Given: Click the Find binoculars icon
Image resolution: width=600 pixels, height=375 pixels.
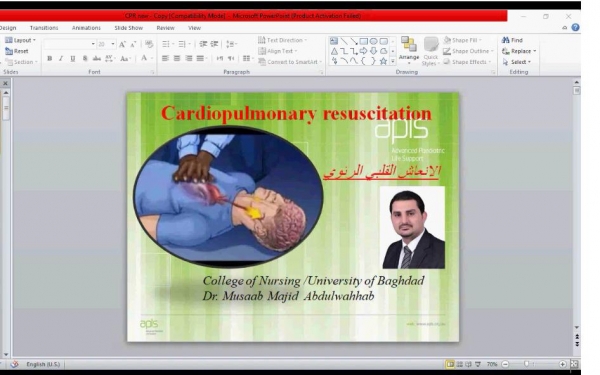Looking at the screenshot, I should [x=505, y=40].
